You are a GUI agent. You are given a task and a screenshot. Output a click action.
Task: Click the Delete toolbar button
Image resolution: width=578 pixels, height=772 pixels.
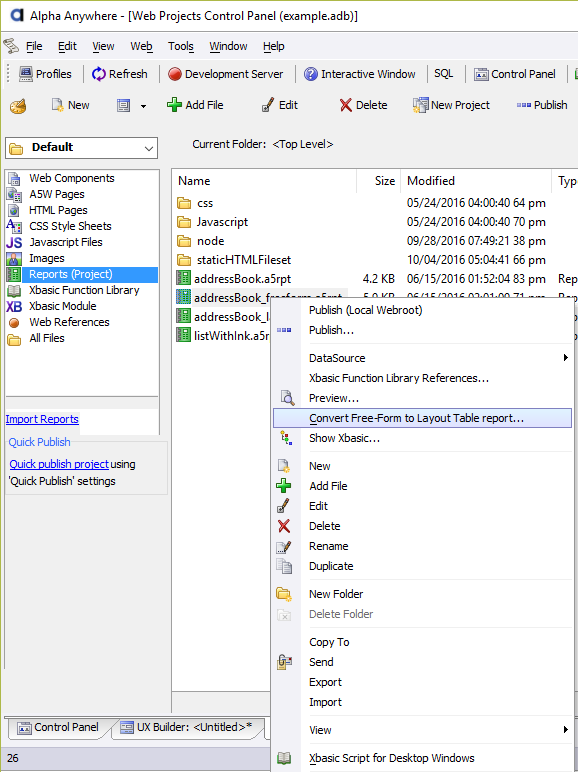coord(363,105)
